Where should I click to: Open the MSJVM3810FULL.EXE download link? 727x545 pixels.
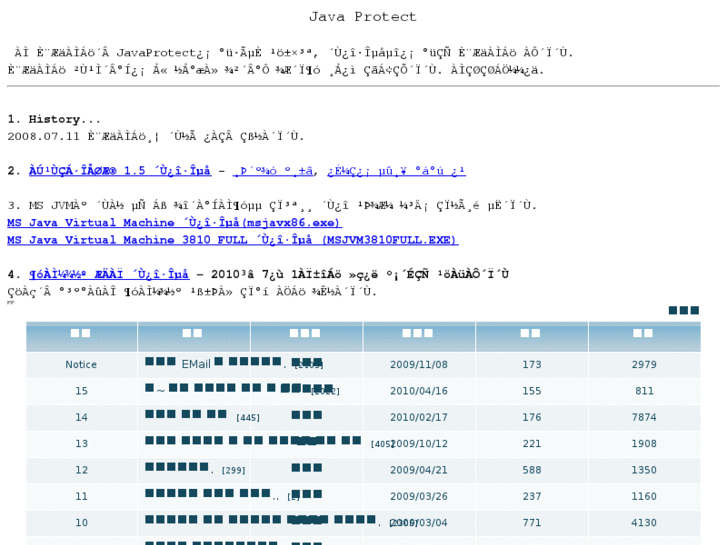(233, 240)
